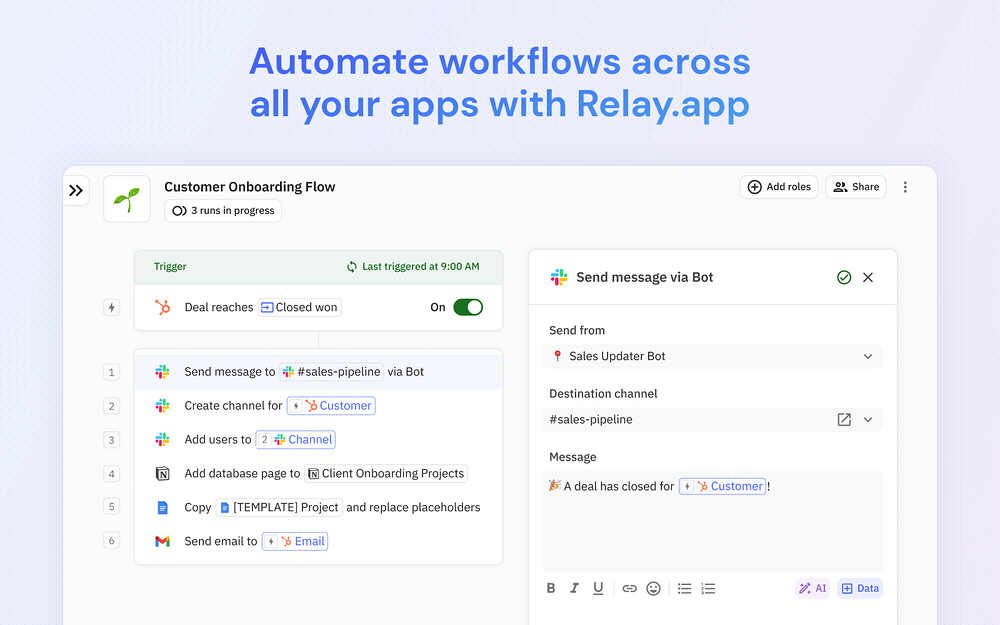1000x625 pixels.
Task: Open #sales-pipeline channel in external link
Action: tap(844, 420)
